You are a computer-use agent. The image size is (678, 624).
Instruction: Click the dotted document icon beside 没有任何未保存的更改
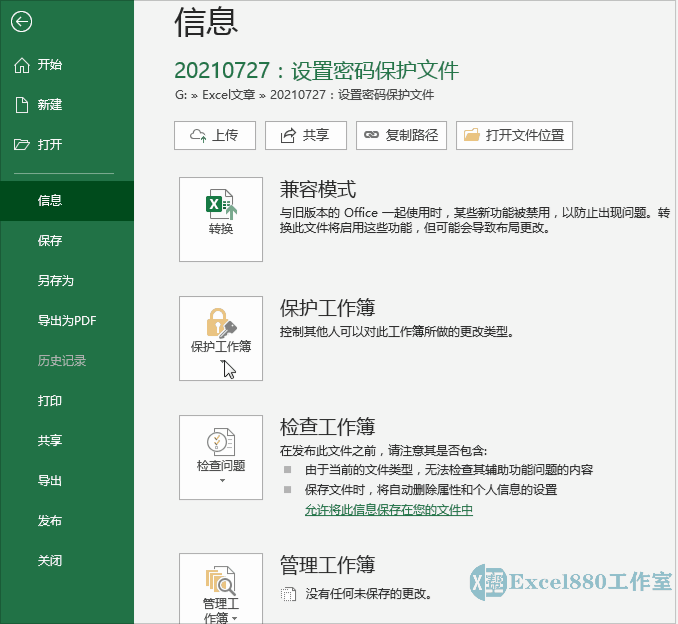point(288,594)
